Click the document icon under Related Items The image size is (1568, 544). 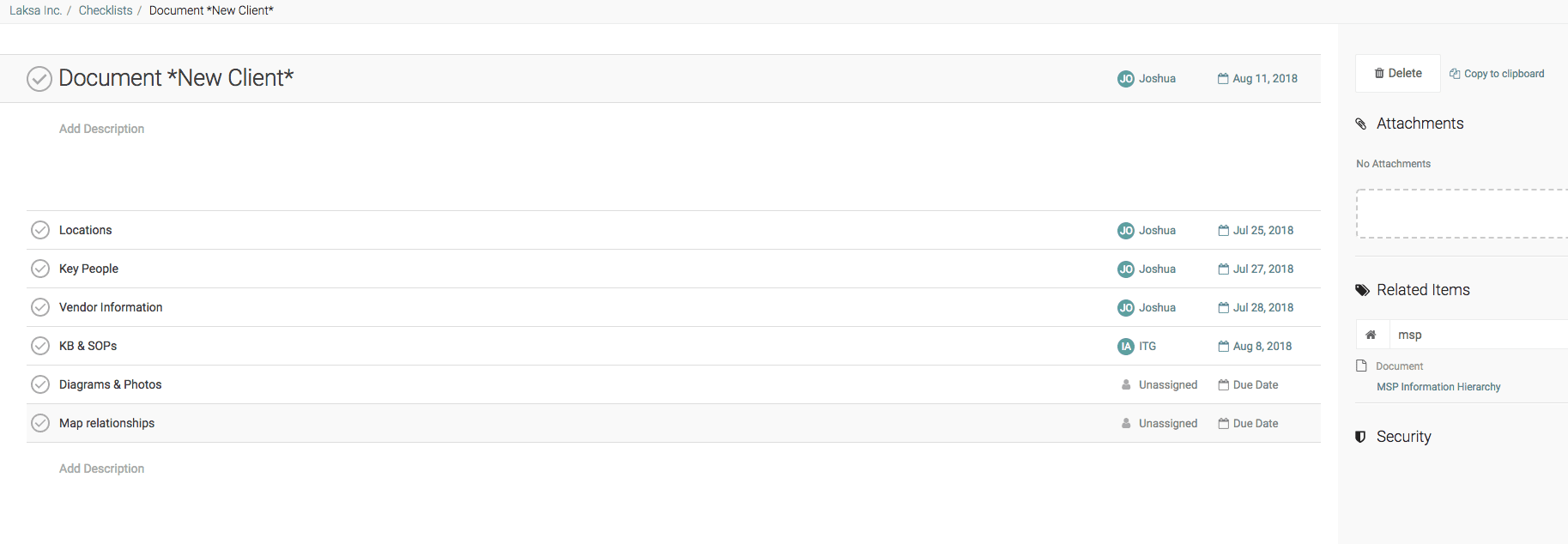(1361, 366)
